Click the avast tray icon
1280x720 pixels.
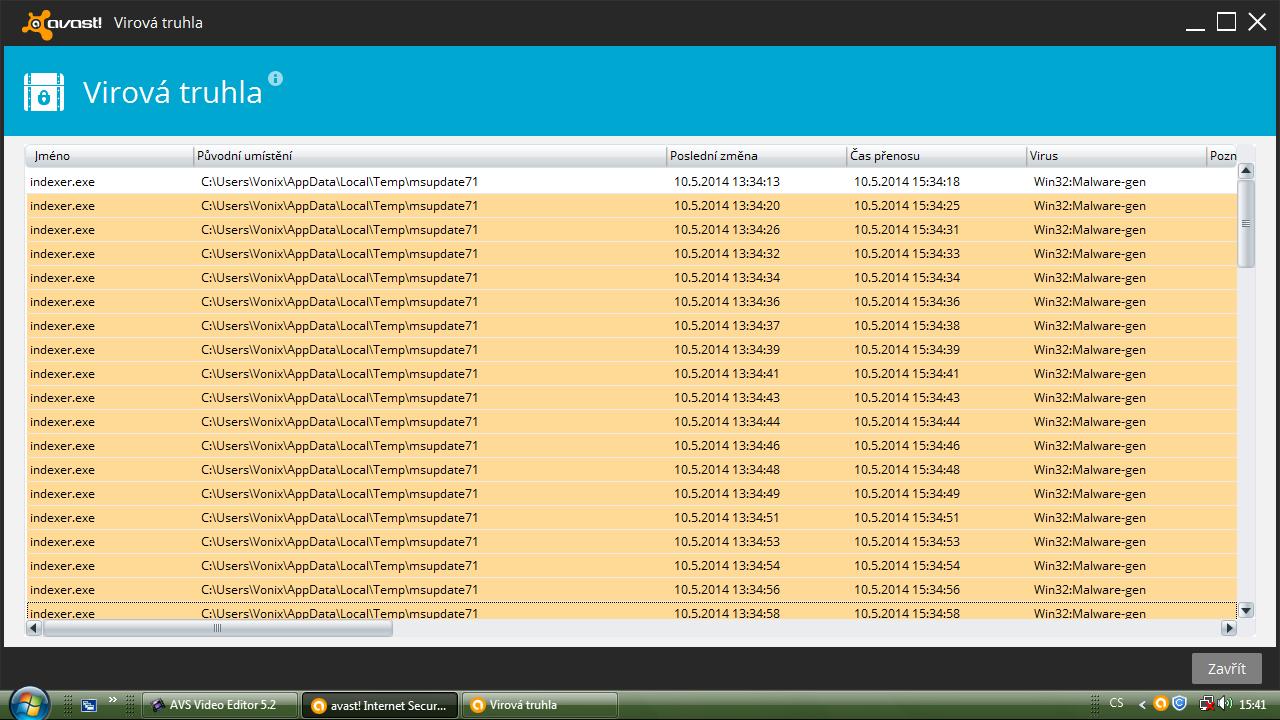pos(1161,704)
